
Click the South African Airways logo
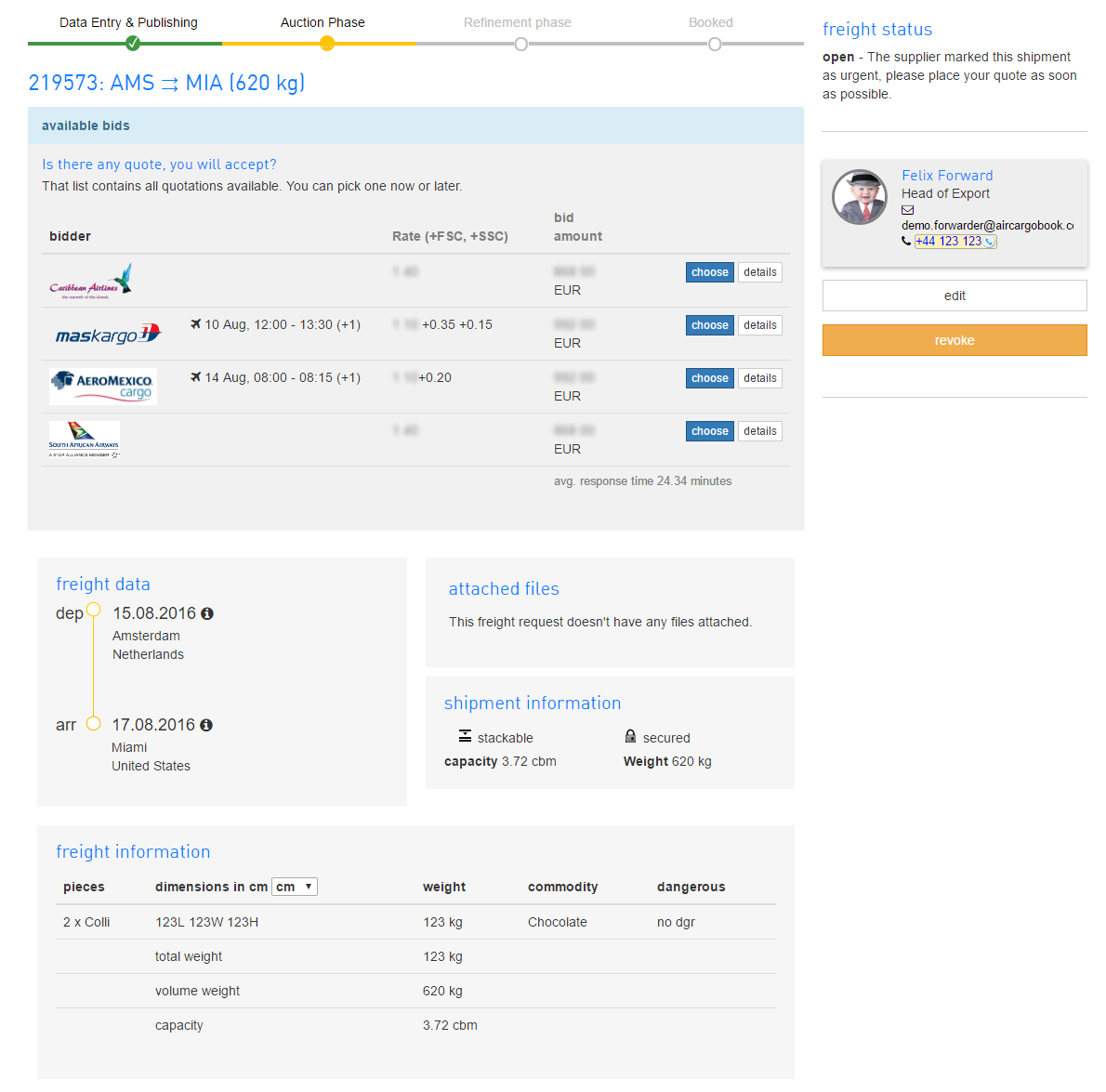[x=85, y=440]
